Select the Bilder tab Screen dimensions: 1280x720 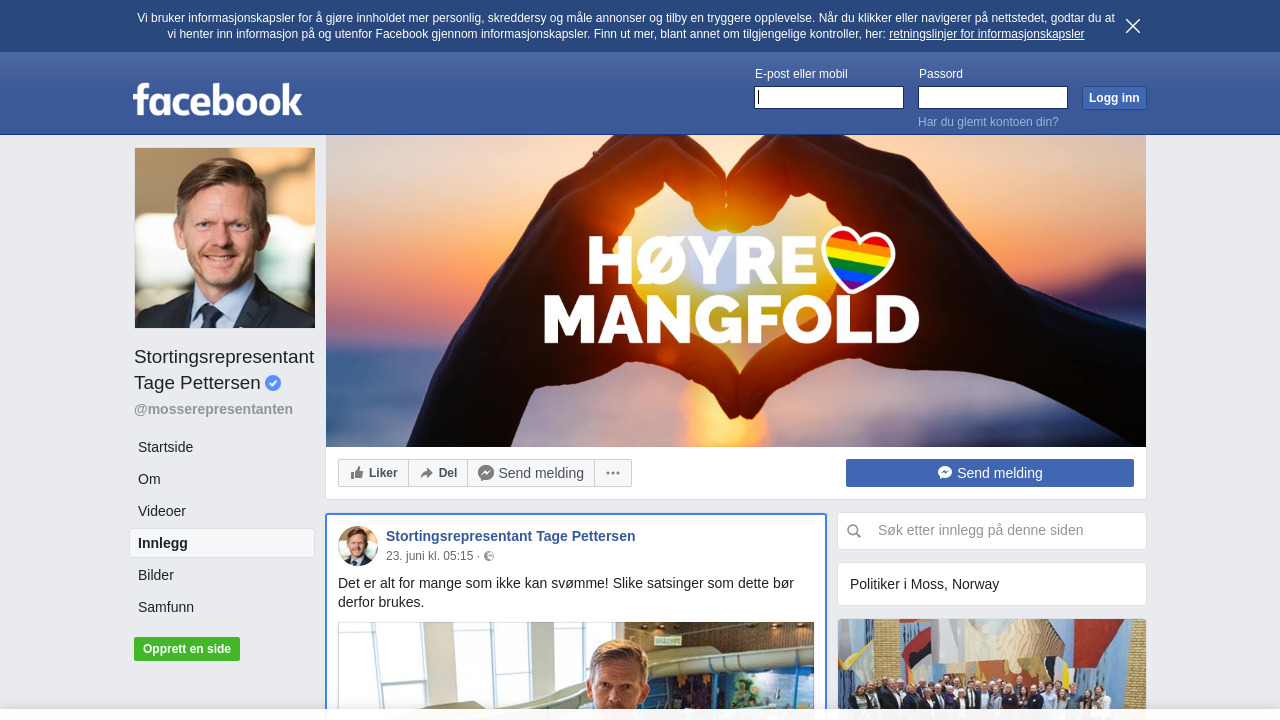(156, 575)
